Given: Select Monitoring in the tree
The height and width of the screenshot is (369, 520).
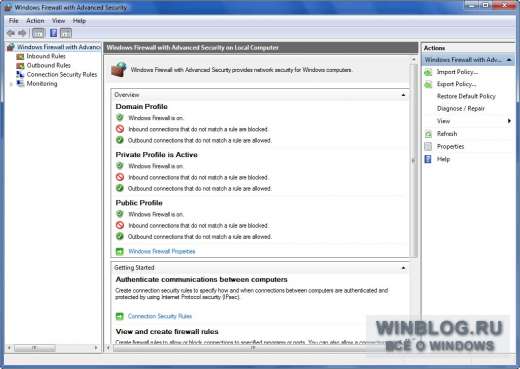Looking at the screenshot, I should coord(42,84).
